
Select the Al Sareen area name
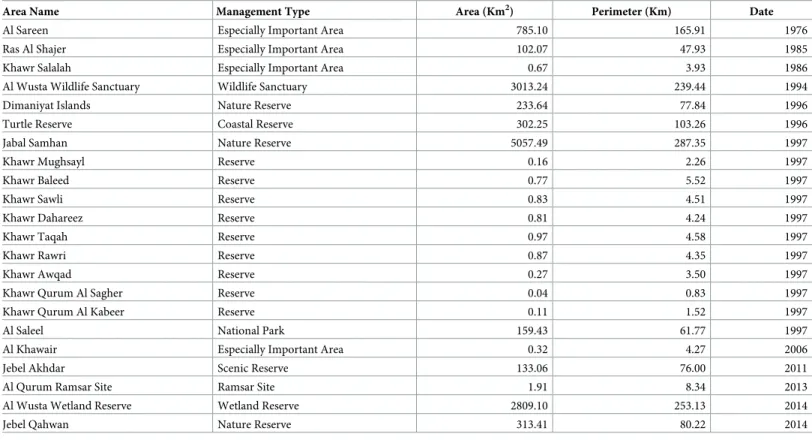coord(25,30)
